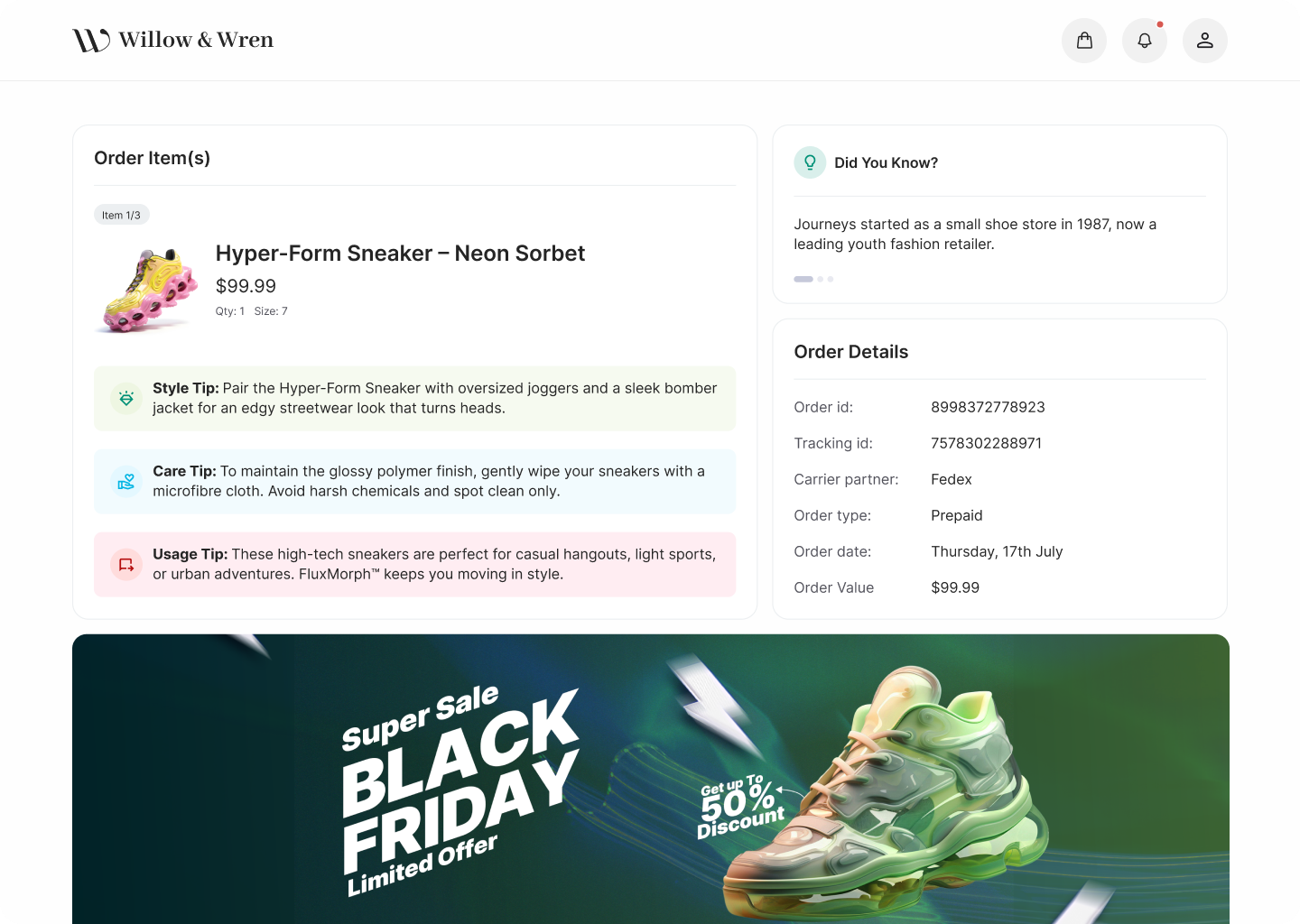This screenshot has width=1300, height=924.
Task: Click the notification bell with red badge
Action: [1145, 40]
